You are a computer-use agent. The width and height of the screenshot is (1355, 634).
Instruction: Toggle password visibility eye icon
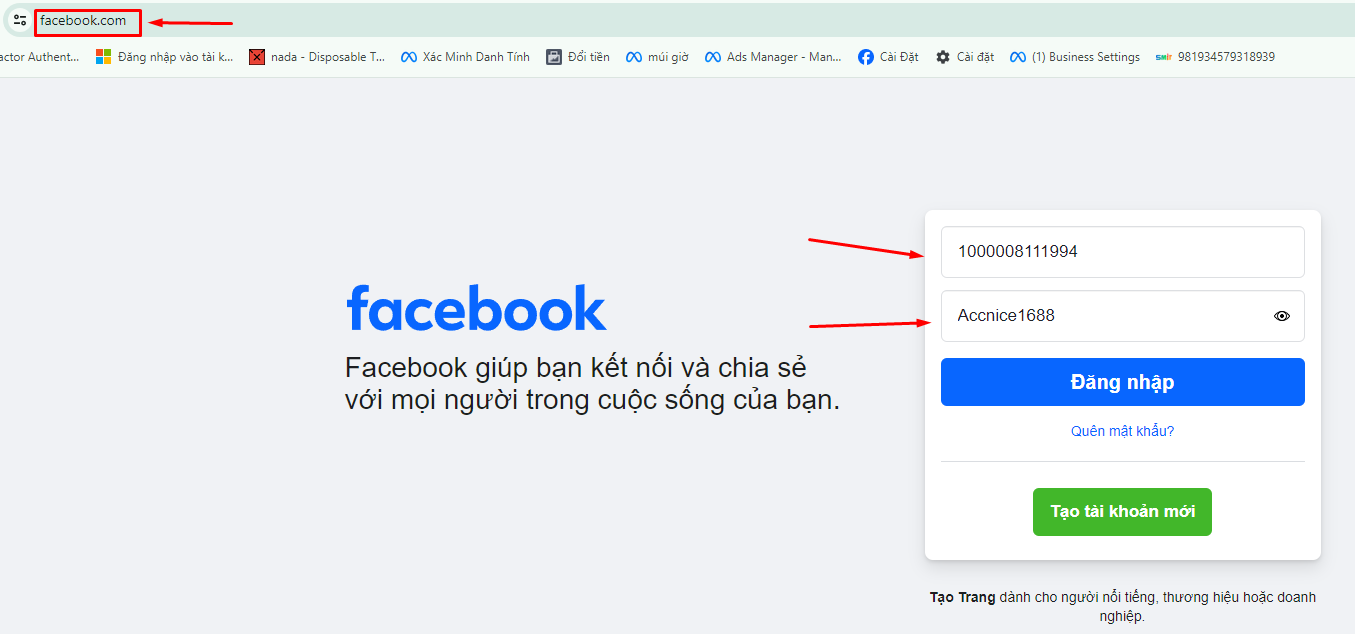click(1282, 316)
